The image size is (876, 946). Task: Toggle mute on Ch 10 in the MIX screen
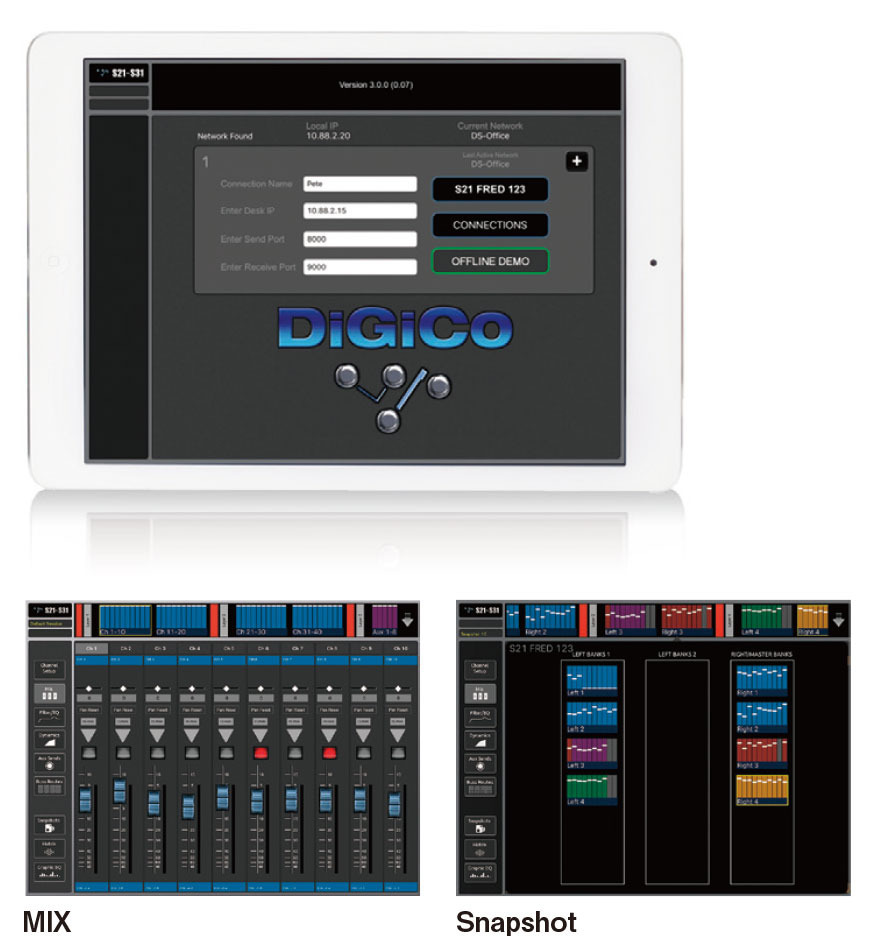click(397, 752)
